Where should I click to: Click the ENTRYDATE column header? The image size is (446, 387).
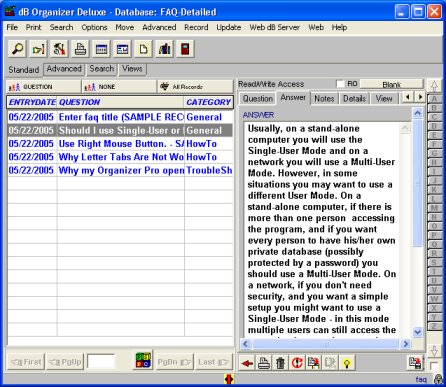[32, 102]
